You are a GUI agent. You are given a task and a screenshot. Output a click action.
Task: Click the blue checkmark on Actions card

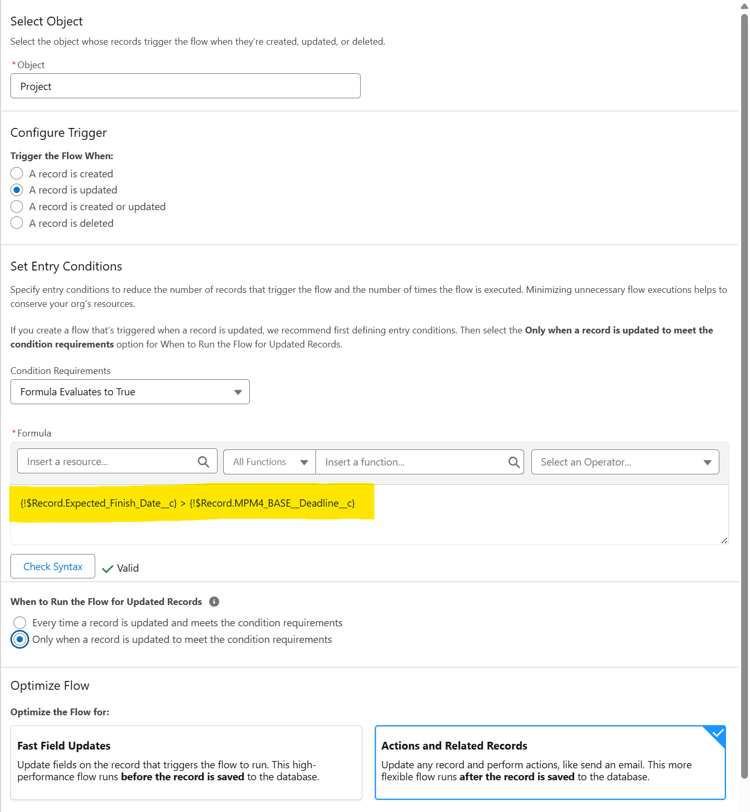pyautogui.click(x=716, y=735)
